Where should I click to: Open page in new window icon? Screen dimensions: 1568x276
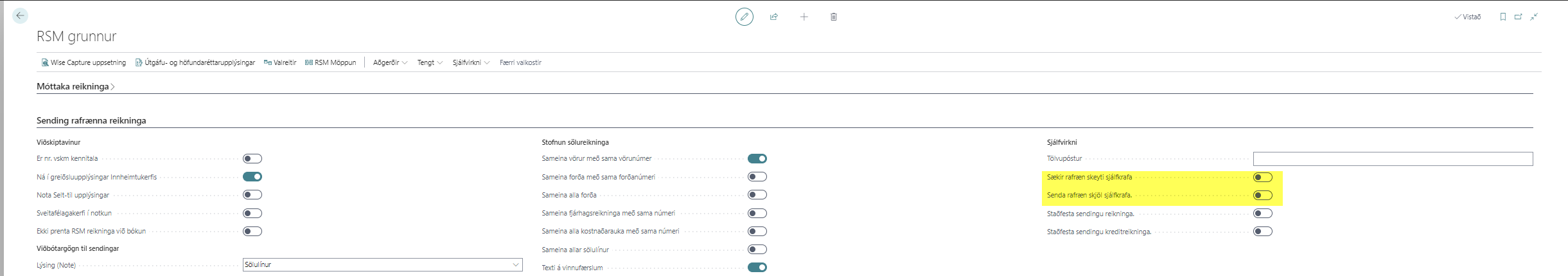point(1519,17)
